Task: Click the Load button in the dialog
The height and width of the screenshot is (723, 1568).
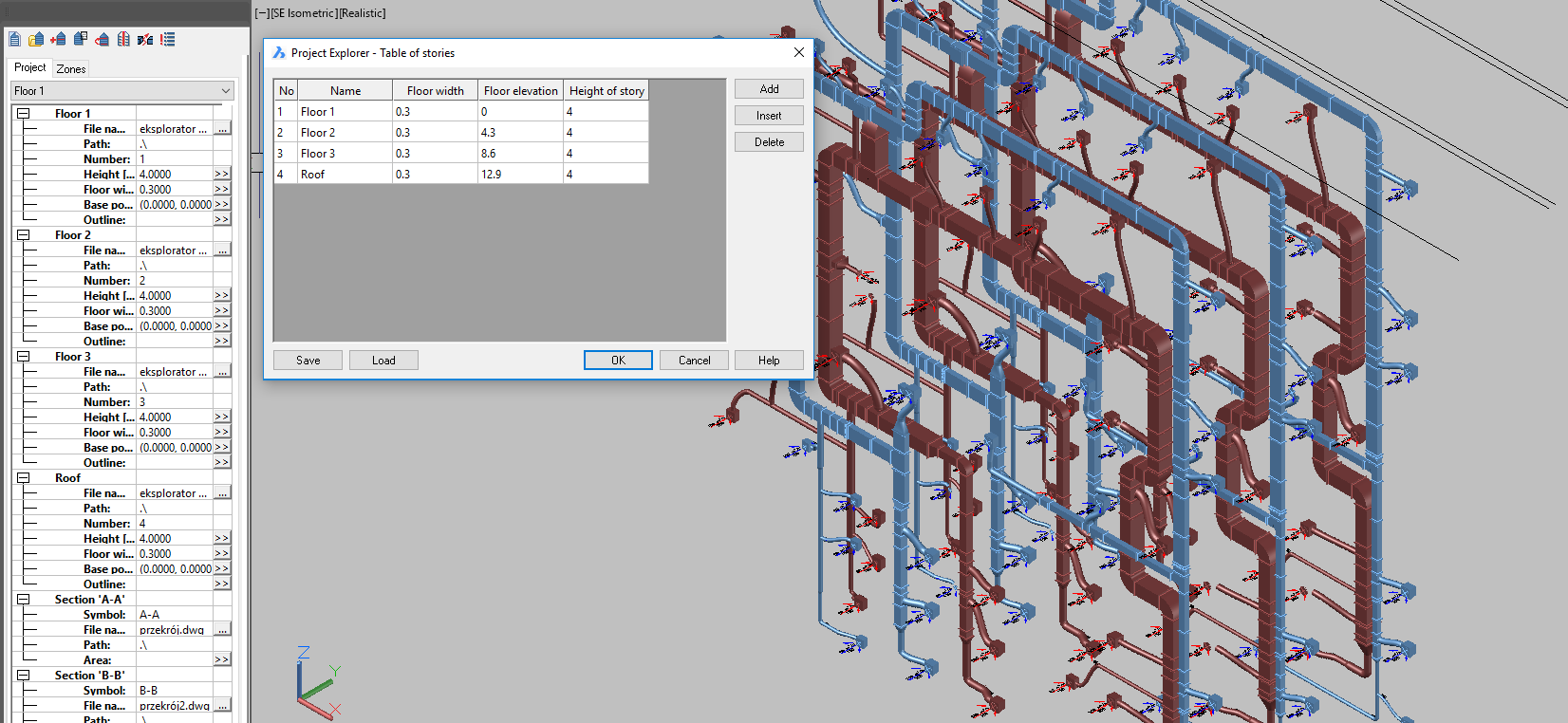Action: click(x=383, y=361)
